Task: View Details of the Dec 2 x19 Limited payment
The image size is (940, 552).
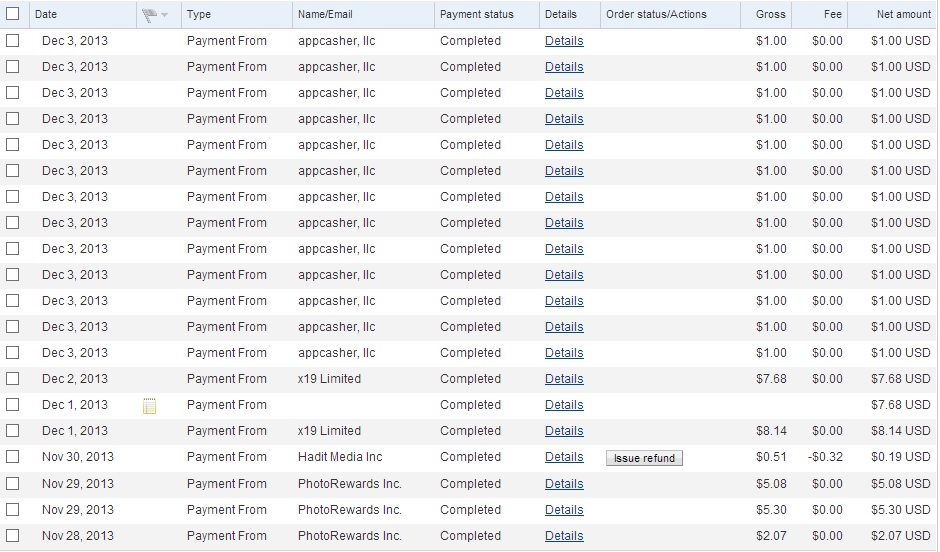Action: coord(564,379)
